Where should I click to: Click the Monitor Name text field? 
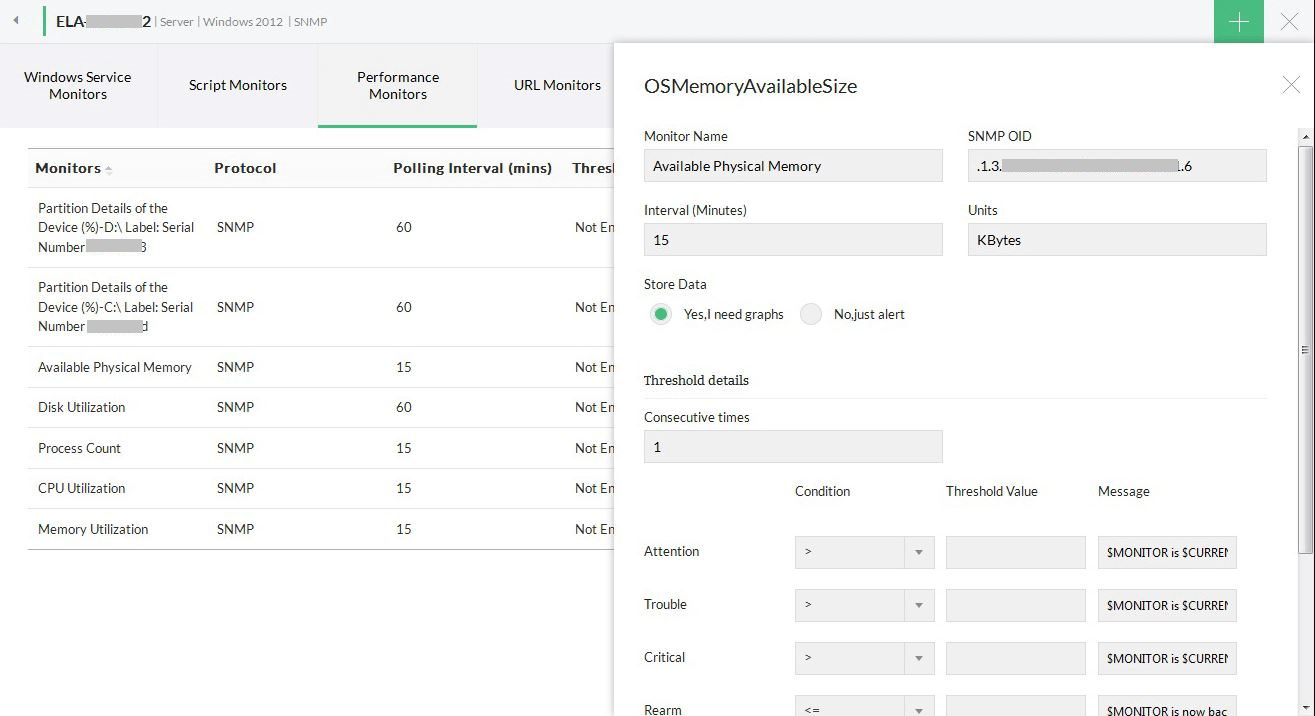click(792, 166)
